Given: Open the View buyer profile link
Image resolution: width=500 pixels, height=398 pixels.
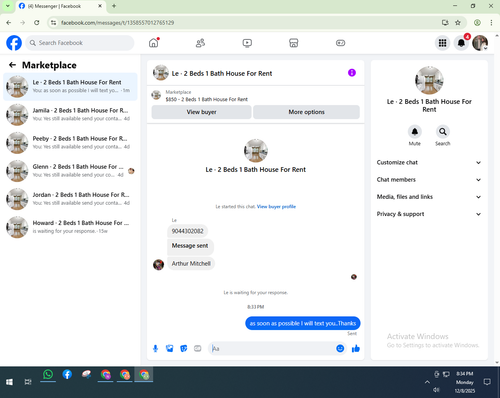Looking at the screenshot, I should [276, 207].
